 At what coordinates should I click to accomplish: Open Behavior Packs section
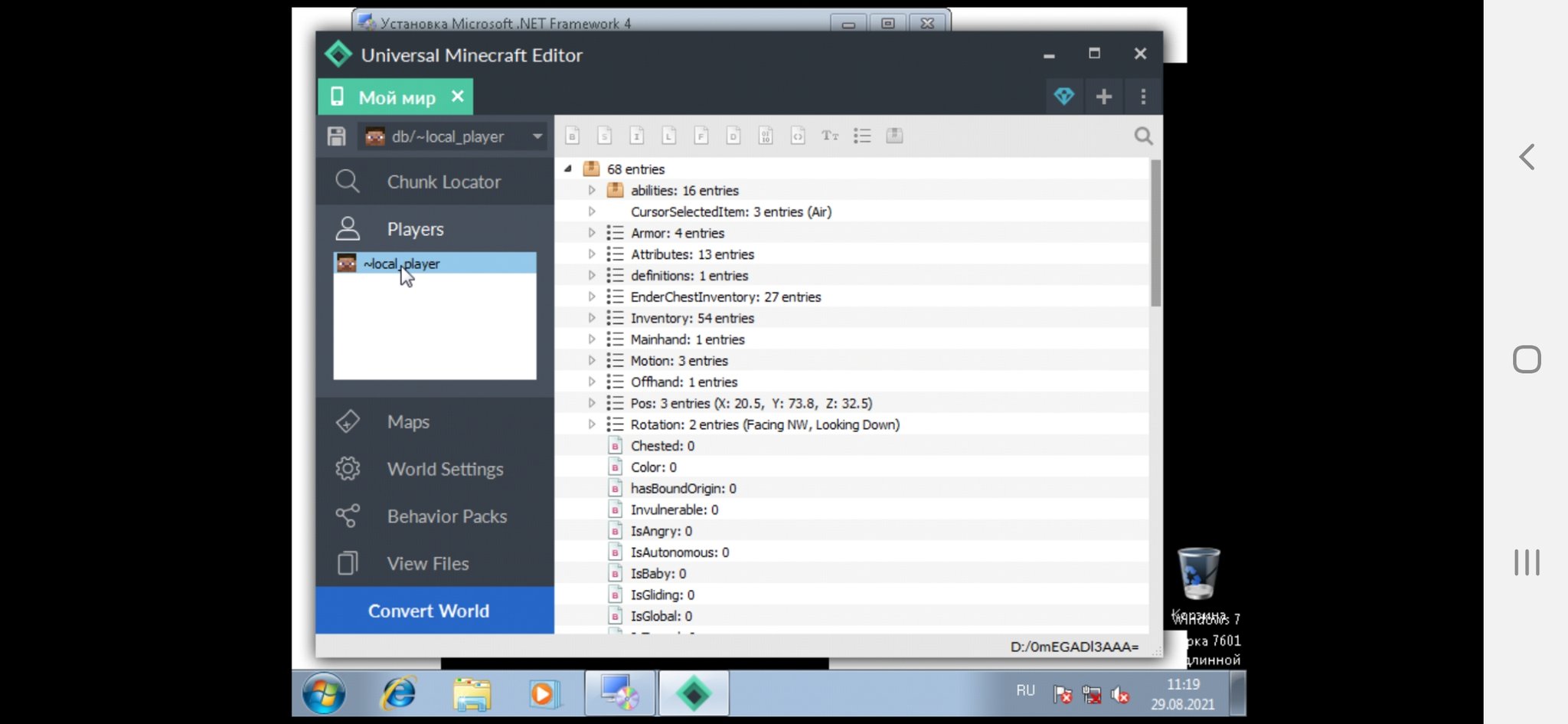(435, 516)
